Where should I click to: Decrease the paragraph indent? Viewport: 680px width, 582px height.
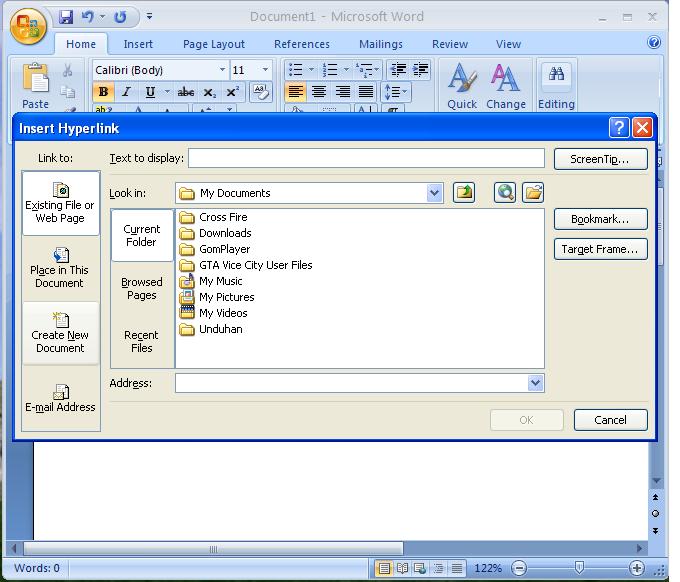[398, 70]
